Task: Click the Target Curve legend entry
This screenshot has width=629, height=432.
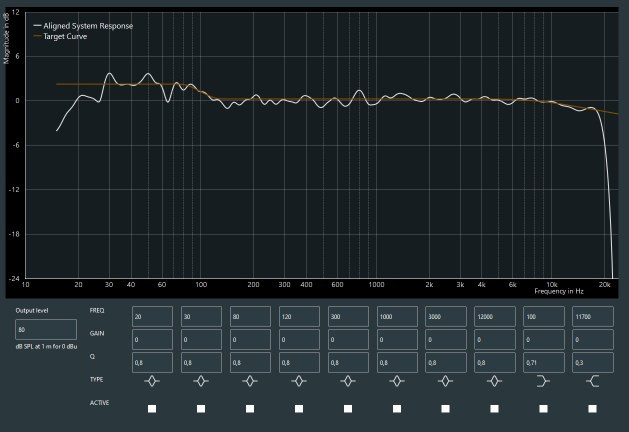Action: (x=64, y=36)
